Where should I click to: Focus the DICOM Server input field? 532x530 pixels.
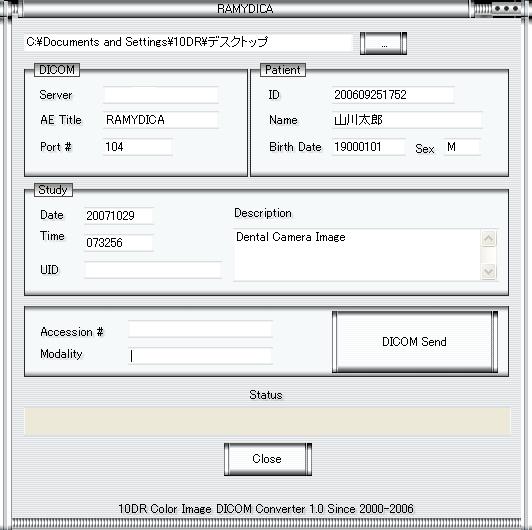(161, 95)
